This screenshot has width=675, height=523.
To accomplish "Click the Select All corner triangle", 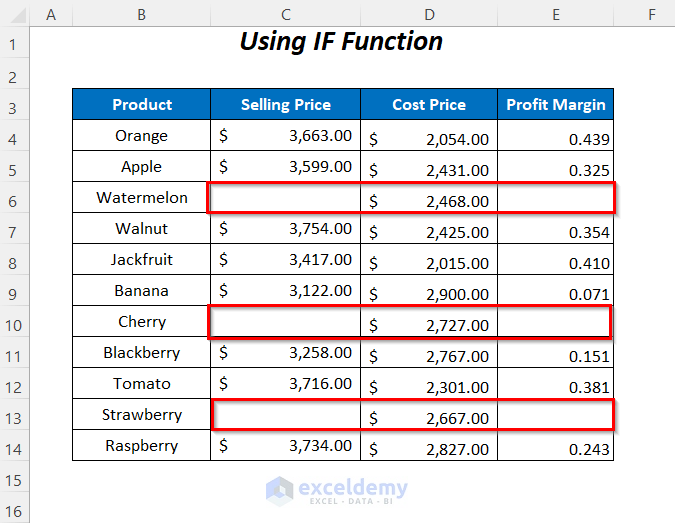I will (x=15, y=13).
